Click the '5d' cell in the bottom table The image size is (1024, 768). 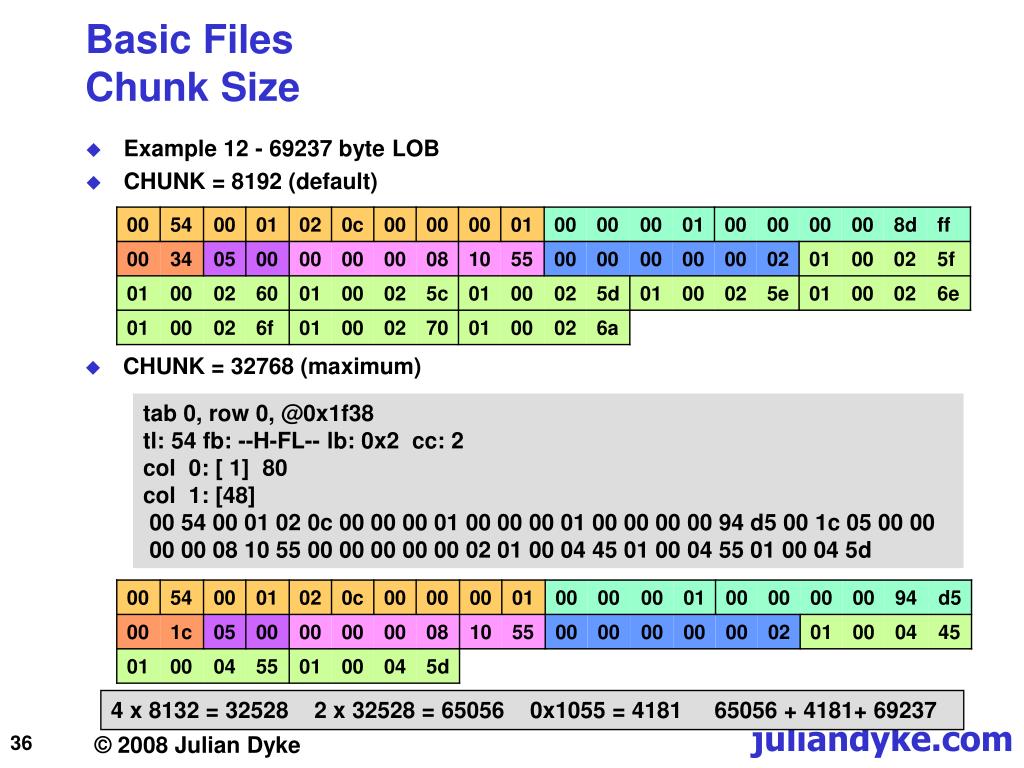tap(438, 667)
